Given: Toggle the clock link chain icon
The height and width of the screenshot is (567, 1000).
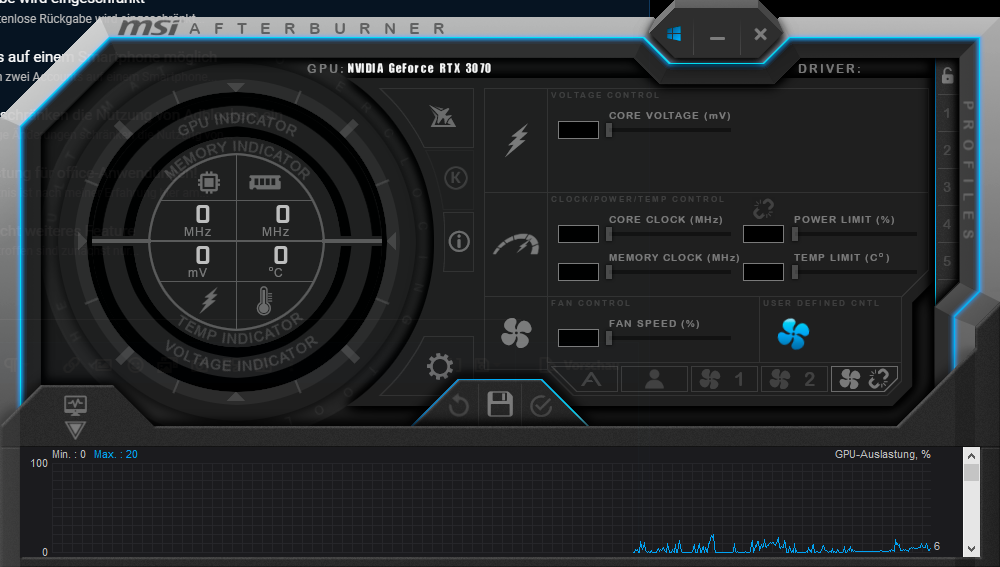Looking at the screenshot, I should click(x=763, y=209).
